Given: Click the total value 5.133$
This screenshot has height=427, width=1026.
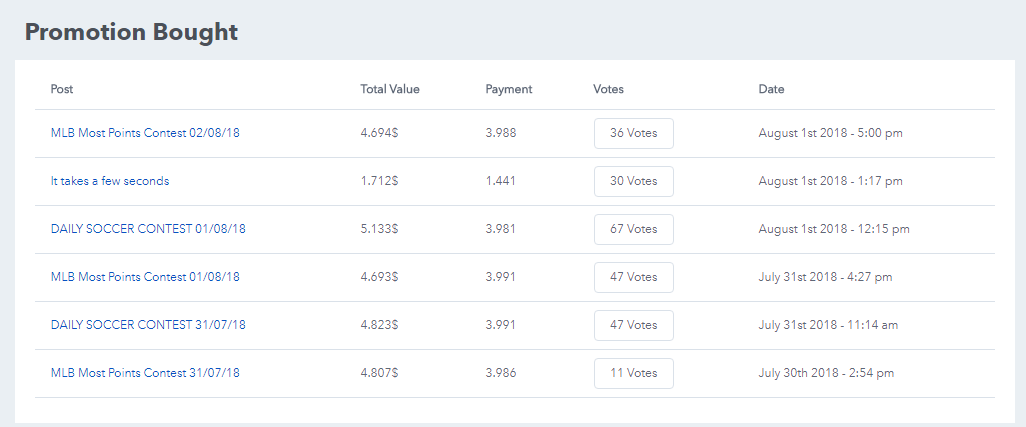Looking at the screenshot, I should (x=379, y=229).
